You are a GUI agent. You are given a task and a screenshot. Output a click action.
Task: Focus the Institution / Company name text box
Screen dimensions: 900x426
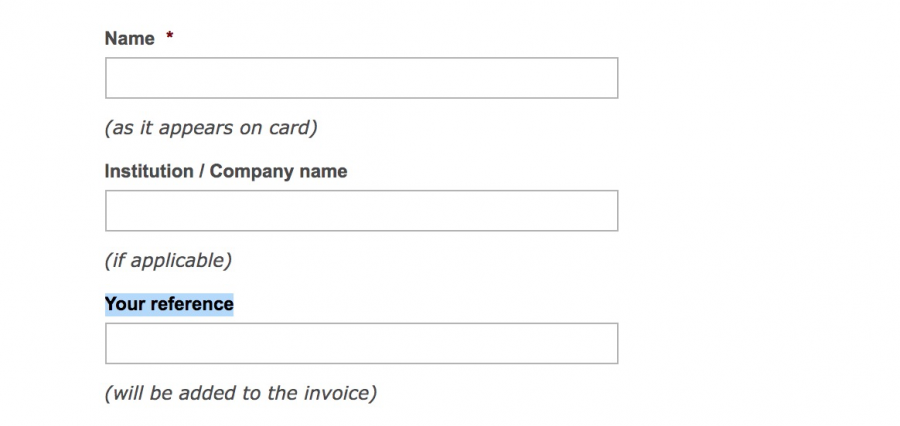pos(361,211)
